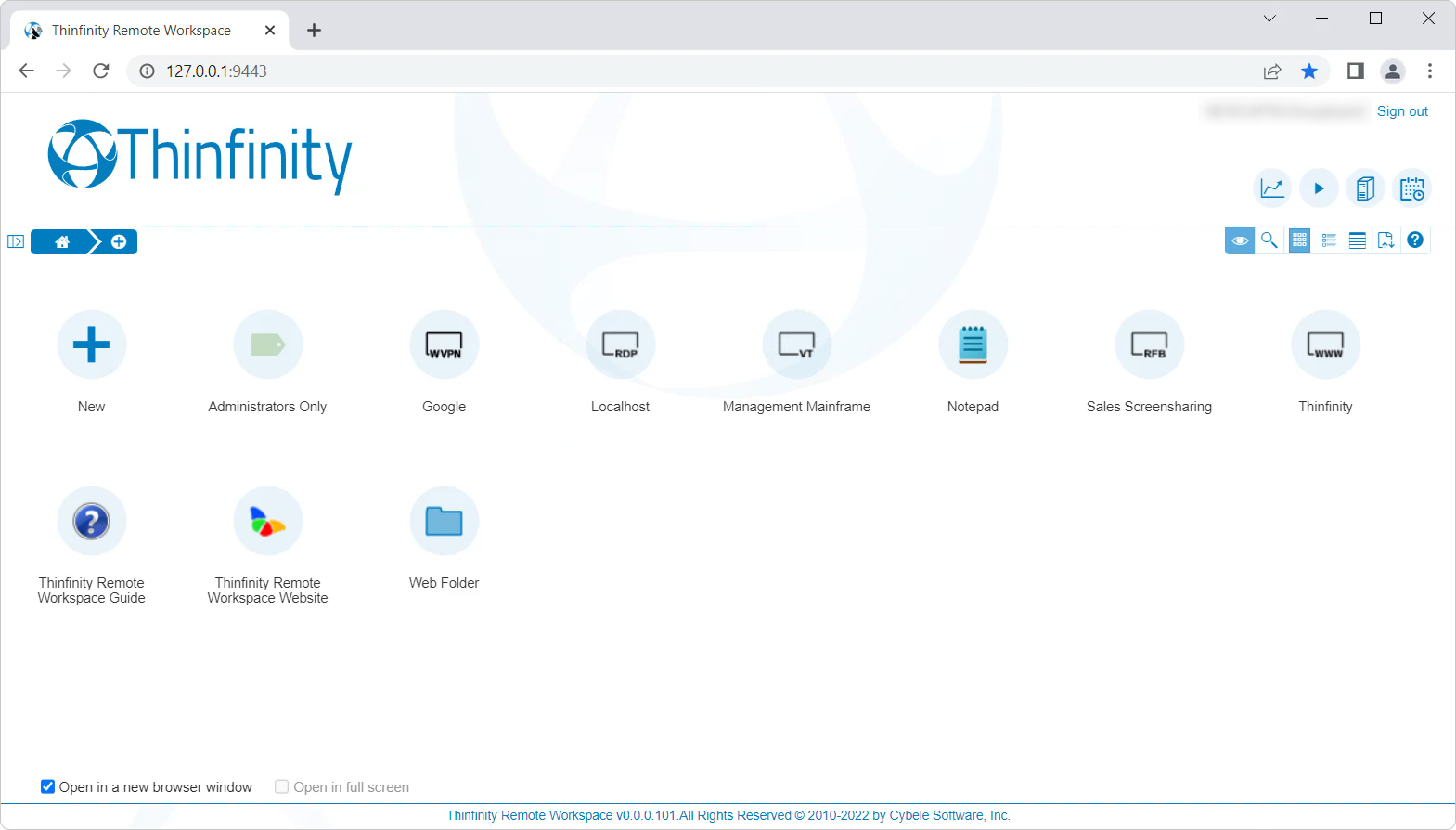Close the Thinfinity Remote Workspace tab

click(x=270, y=31)
